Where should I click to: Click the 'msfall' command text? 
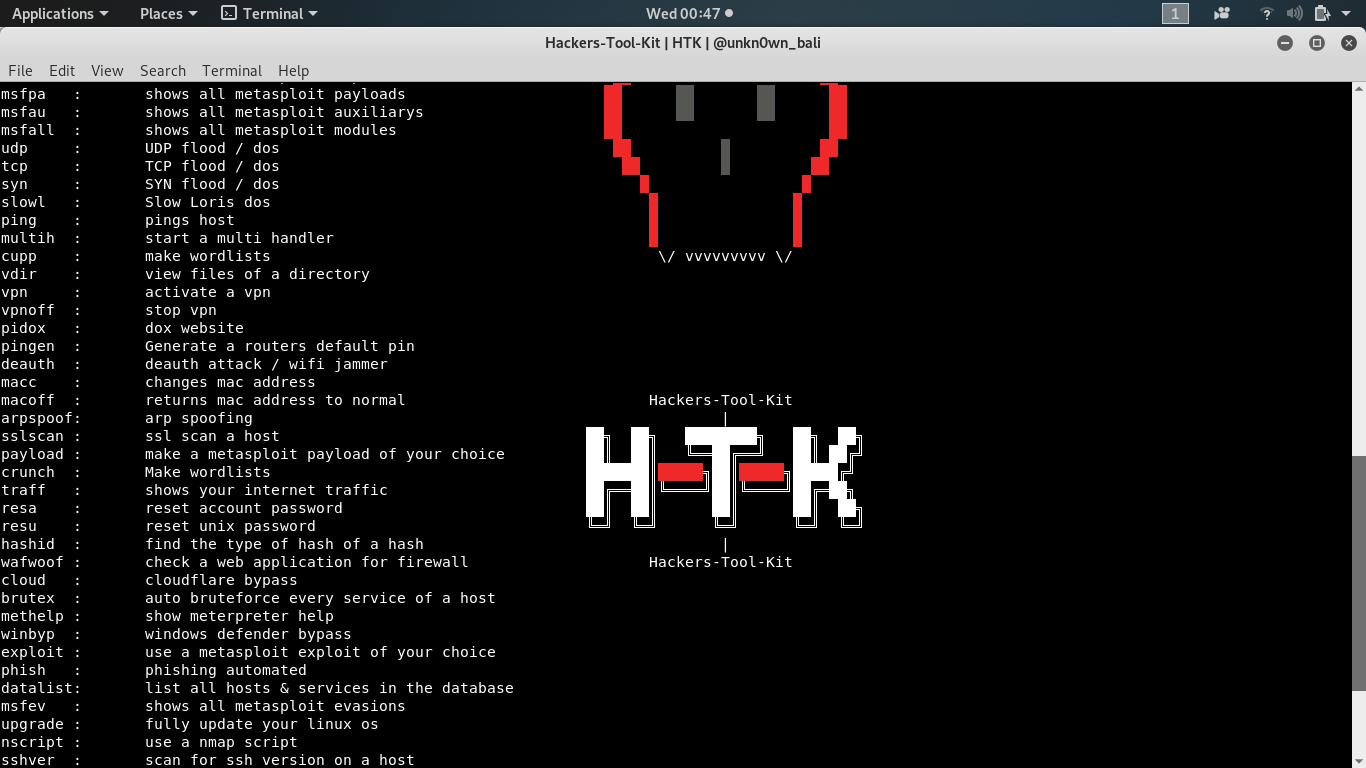(28, 130)
